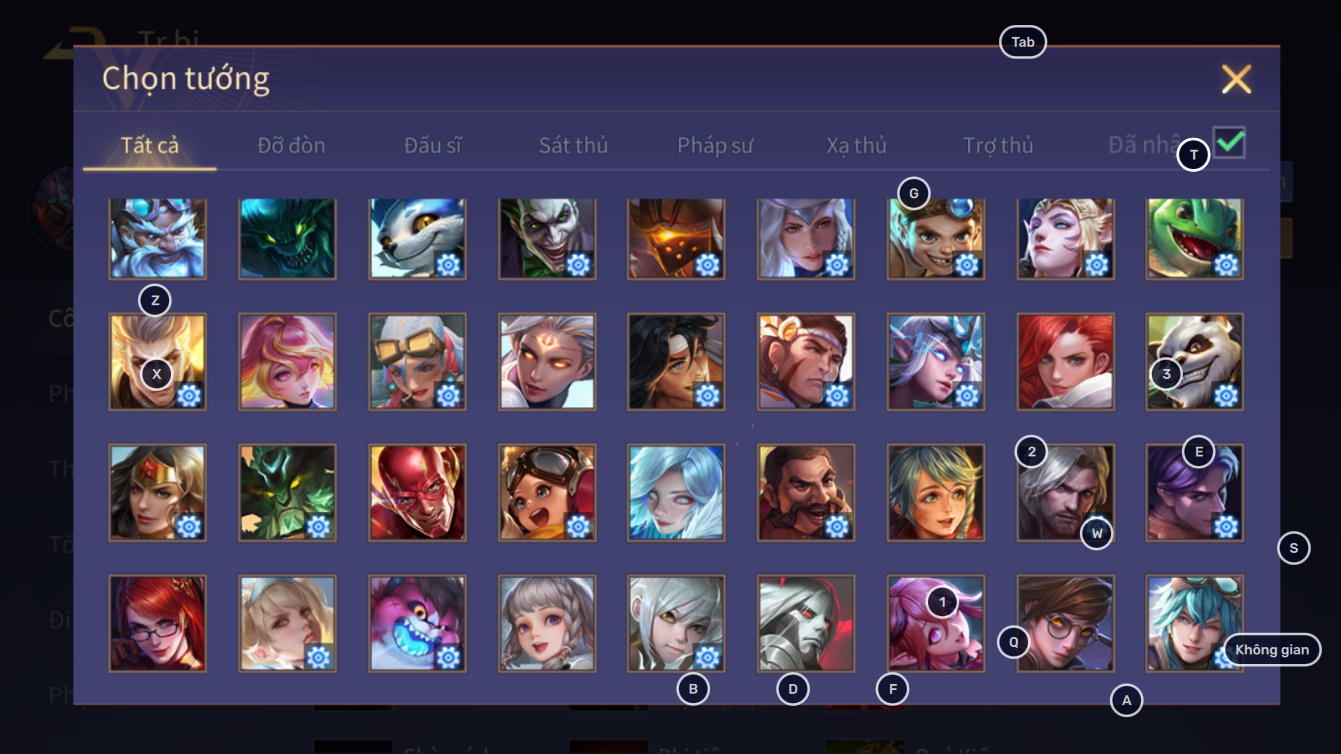
Task: Close the Chọn tướng dialog
Action: [x=1237, y=79]
